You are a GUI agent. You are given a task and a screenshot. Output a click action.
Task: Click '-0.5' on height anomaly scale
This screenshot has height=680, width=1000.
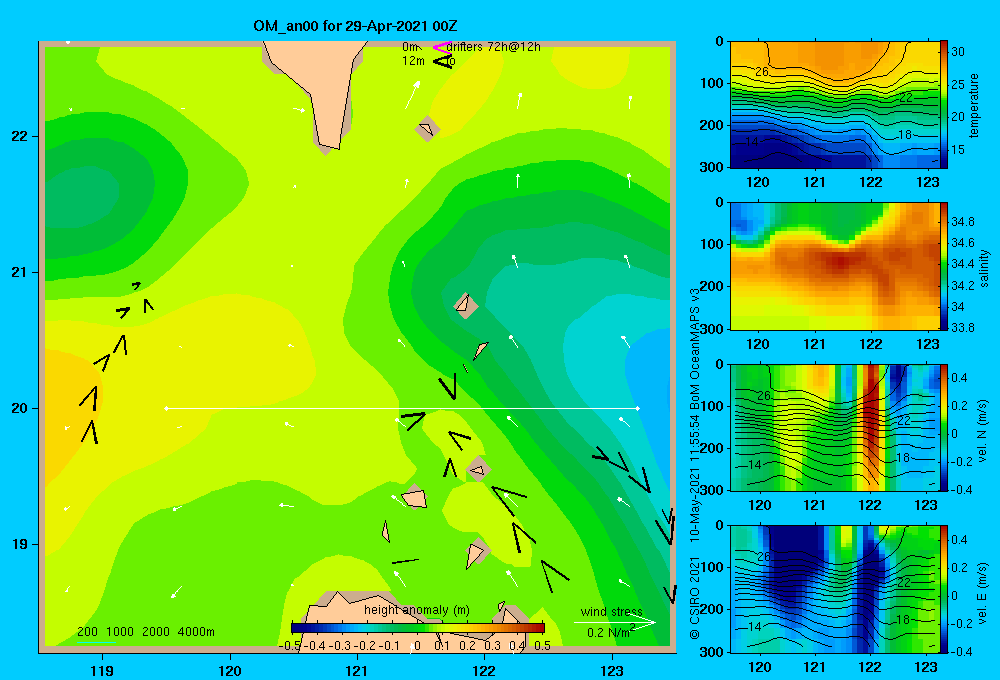pyautogui.click(x=290, y=646)
